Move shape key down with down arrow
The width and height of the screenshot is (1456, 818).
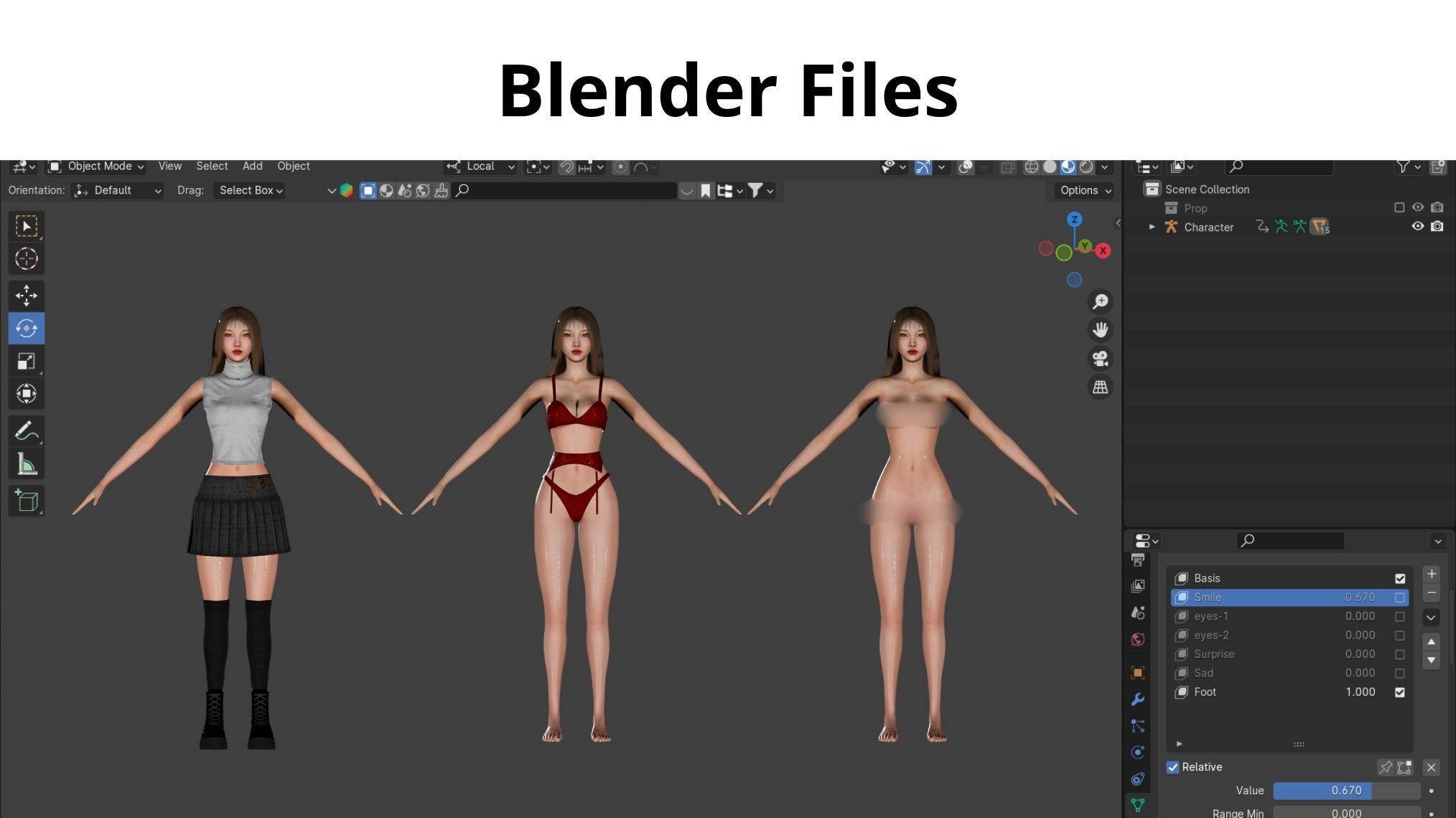pos(1431,660)
